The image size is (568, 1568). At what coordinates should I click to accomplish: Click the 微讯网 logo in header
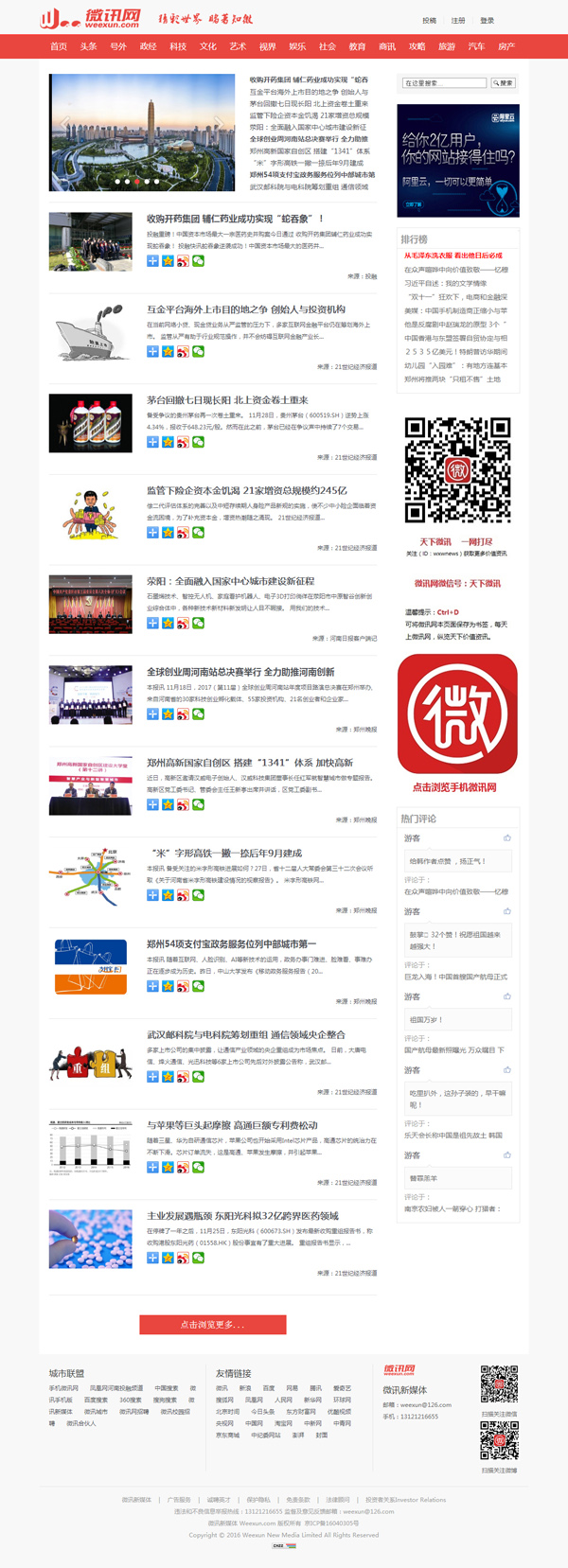[x=91, y=18]
